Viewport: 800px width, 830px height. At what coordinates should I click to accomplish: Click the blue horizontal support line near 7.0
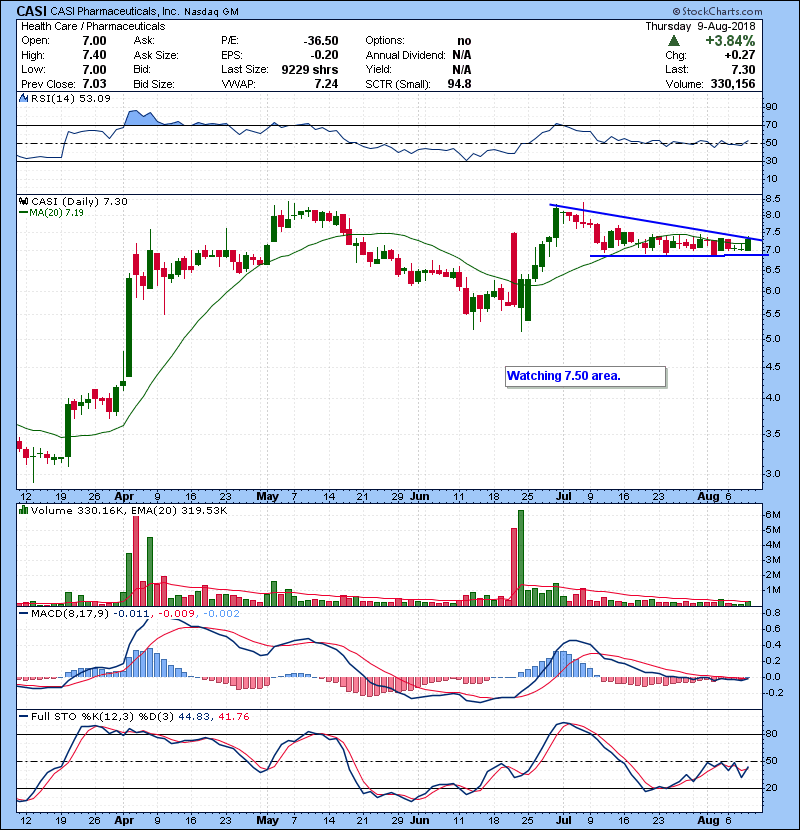click(679, 256)
